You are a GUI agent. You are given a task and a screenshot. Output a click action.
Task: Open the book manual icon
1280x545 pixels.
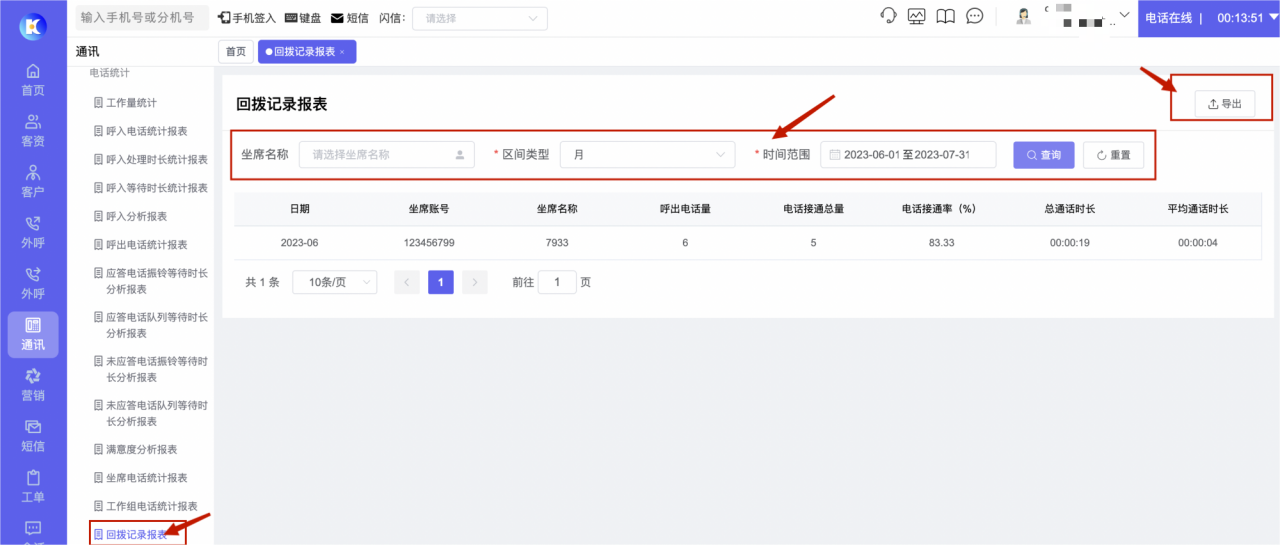pos(945,16)
